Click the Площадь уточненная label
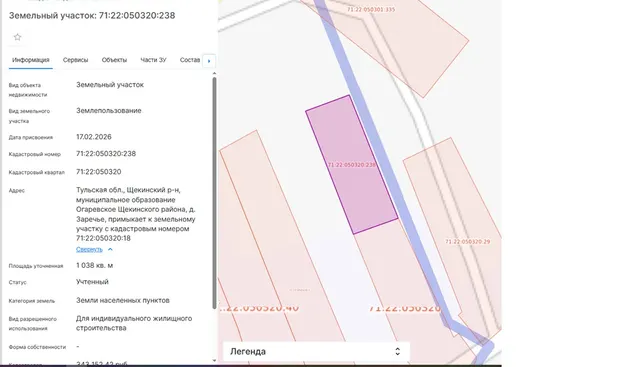This screenshot has width=640, height=367. click(x=36, y=266)
